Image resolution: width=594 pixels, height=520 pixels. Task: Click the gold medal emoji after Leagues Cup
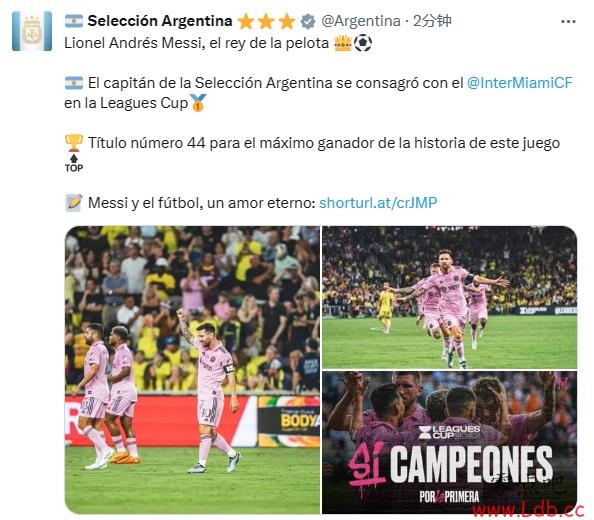pyautogui.click(x=198, y=103)
